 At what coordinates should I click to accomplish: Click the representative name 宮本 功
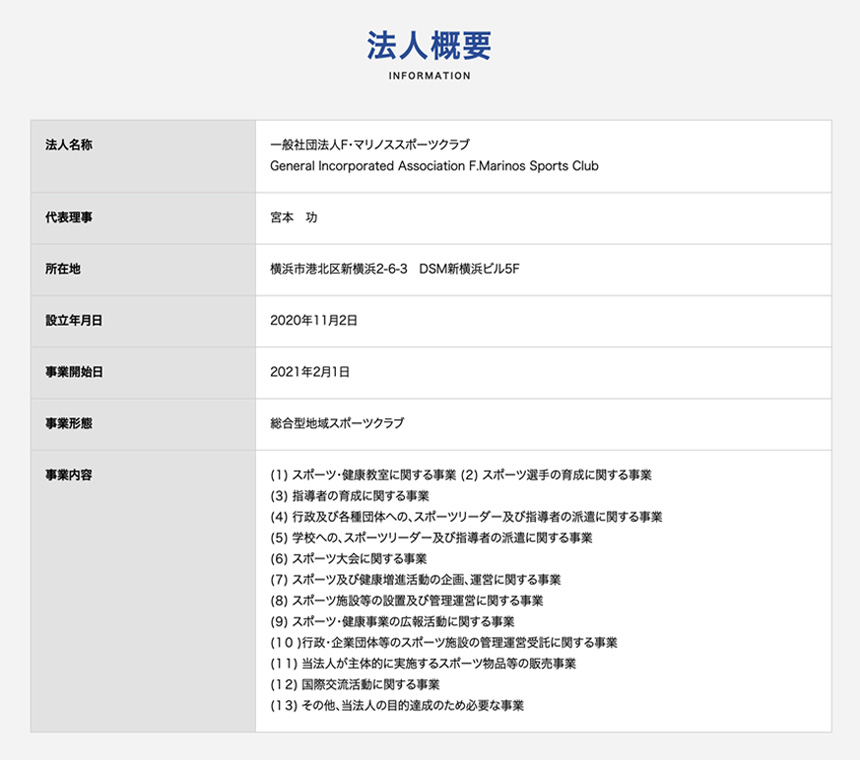pyautogui.click(x=293, y=218)
